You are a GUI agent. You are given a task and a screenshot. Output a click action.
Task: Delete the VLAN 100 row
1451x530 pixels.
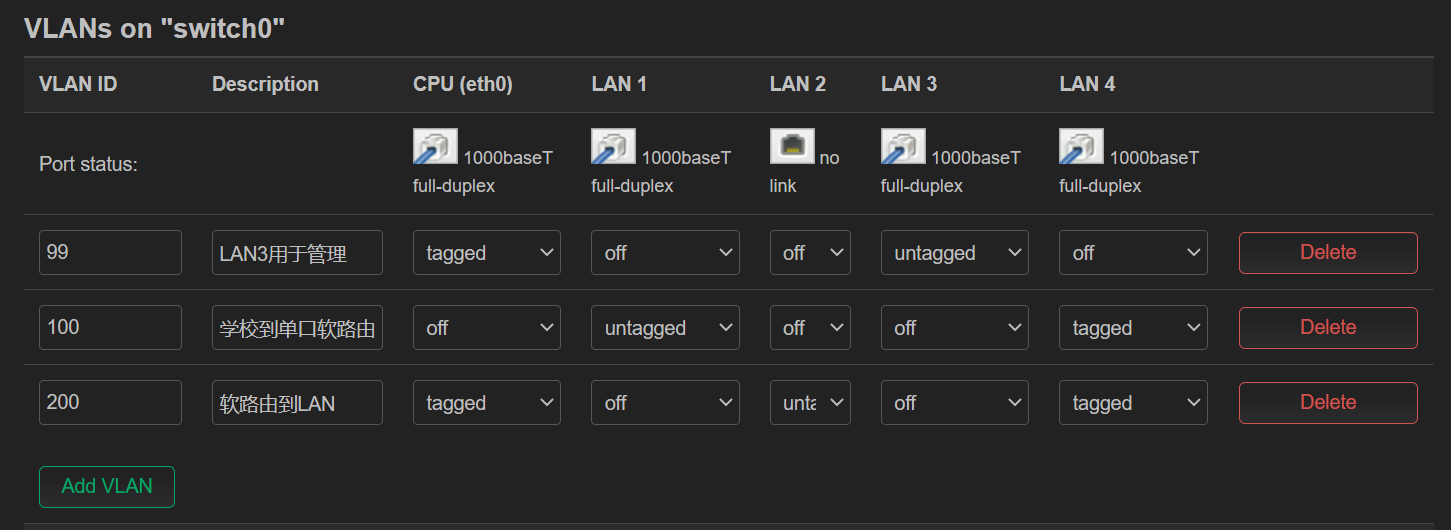tap(1327, 328)
